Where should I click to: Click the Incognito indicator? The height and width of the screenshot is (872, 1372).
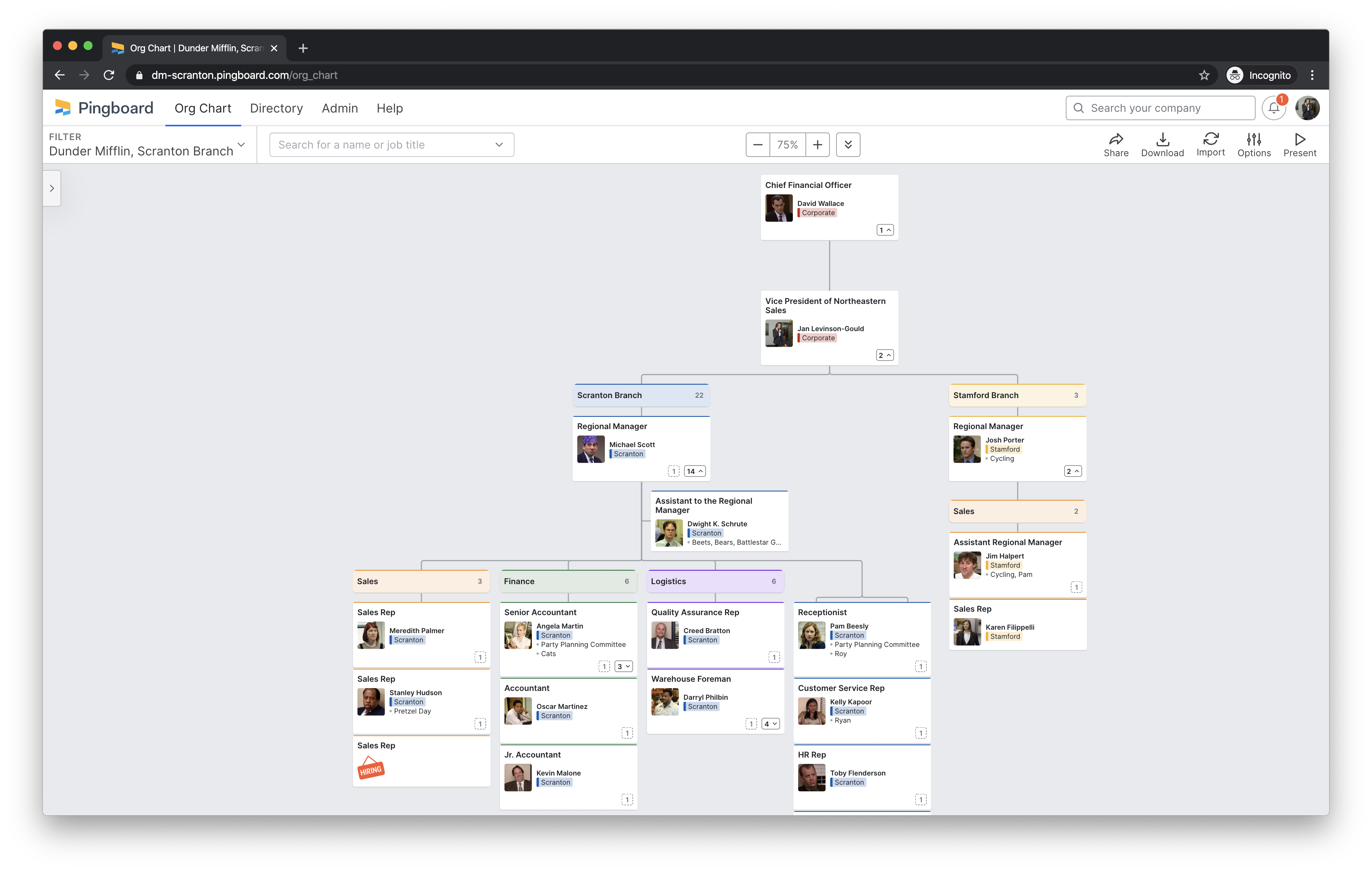1261,75
